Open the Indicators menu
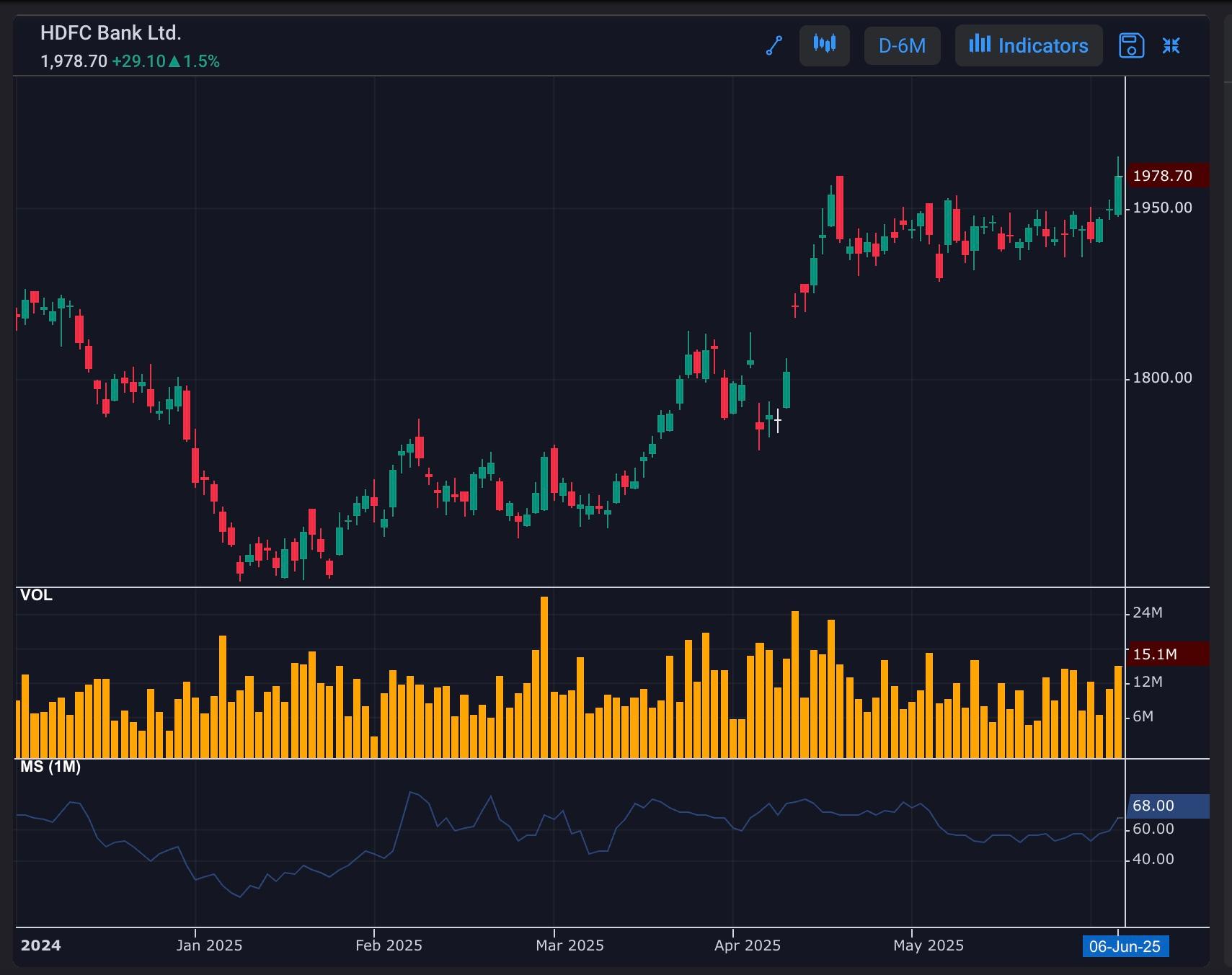The height and width of the screenshot is (975, 1232). pyautogui.click(x=1029, y=45)
